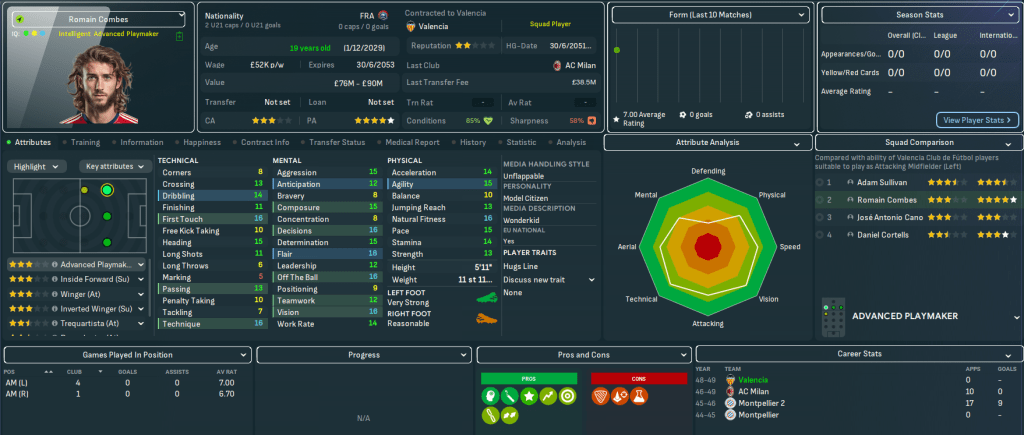Switch to the Training tab

pyautogui.click(x=85, y=142)
